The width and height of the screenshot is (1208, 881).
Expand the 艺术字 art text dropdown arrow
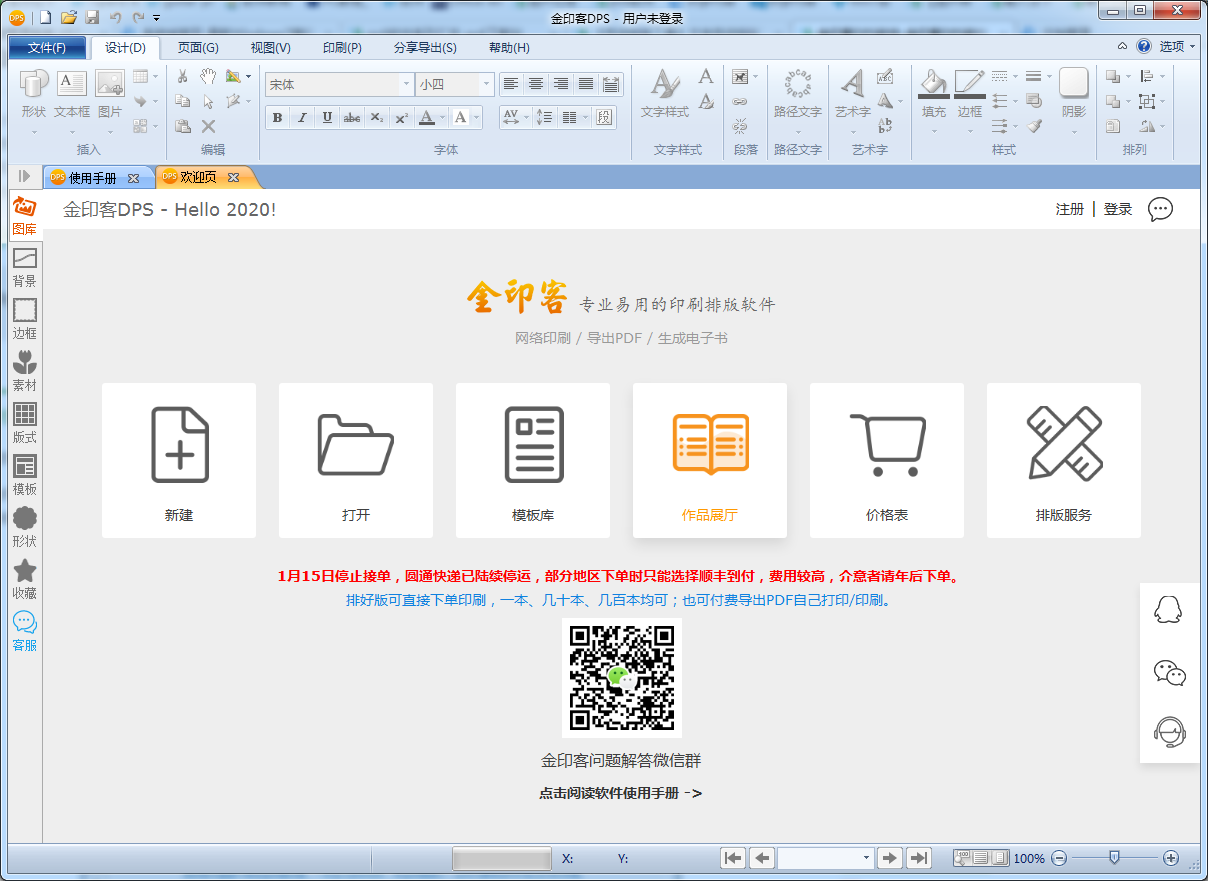(x=852, y=131)
